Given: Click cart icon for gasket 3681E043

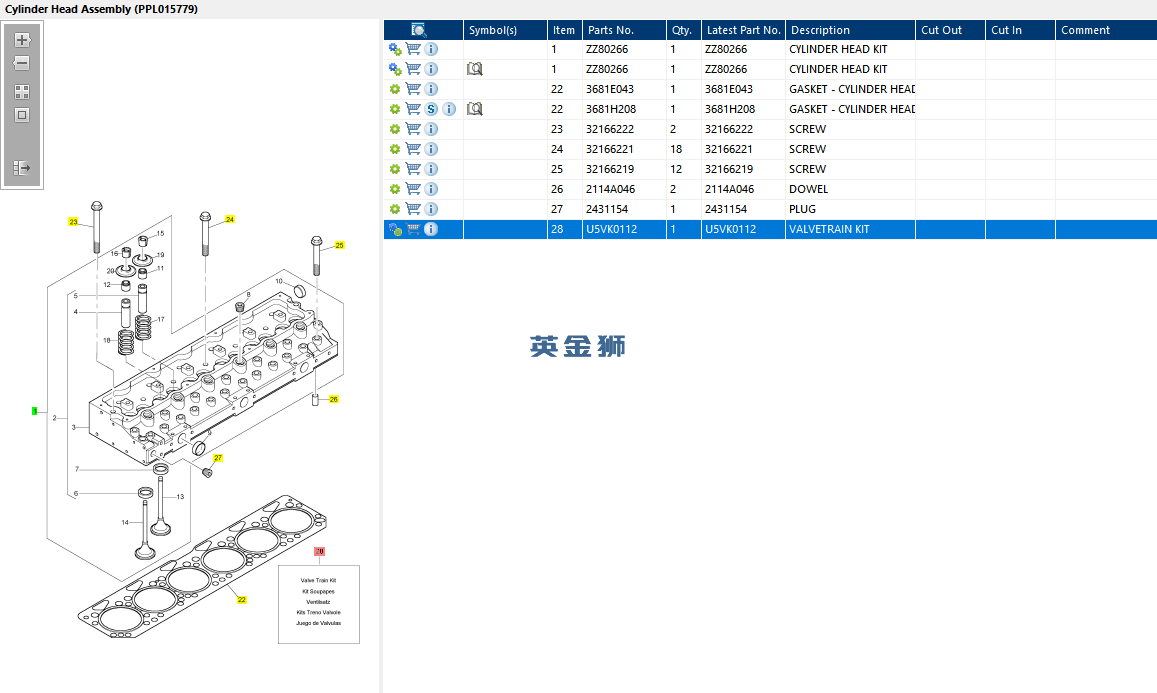Looking at the screenshot, I should [x=413, y=89].
